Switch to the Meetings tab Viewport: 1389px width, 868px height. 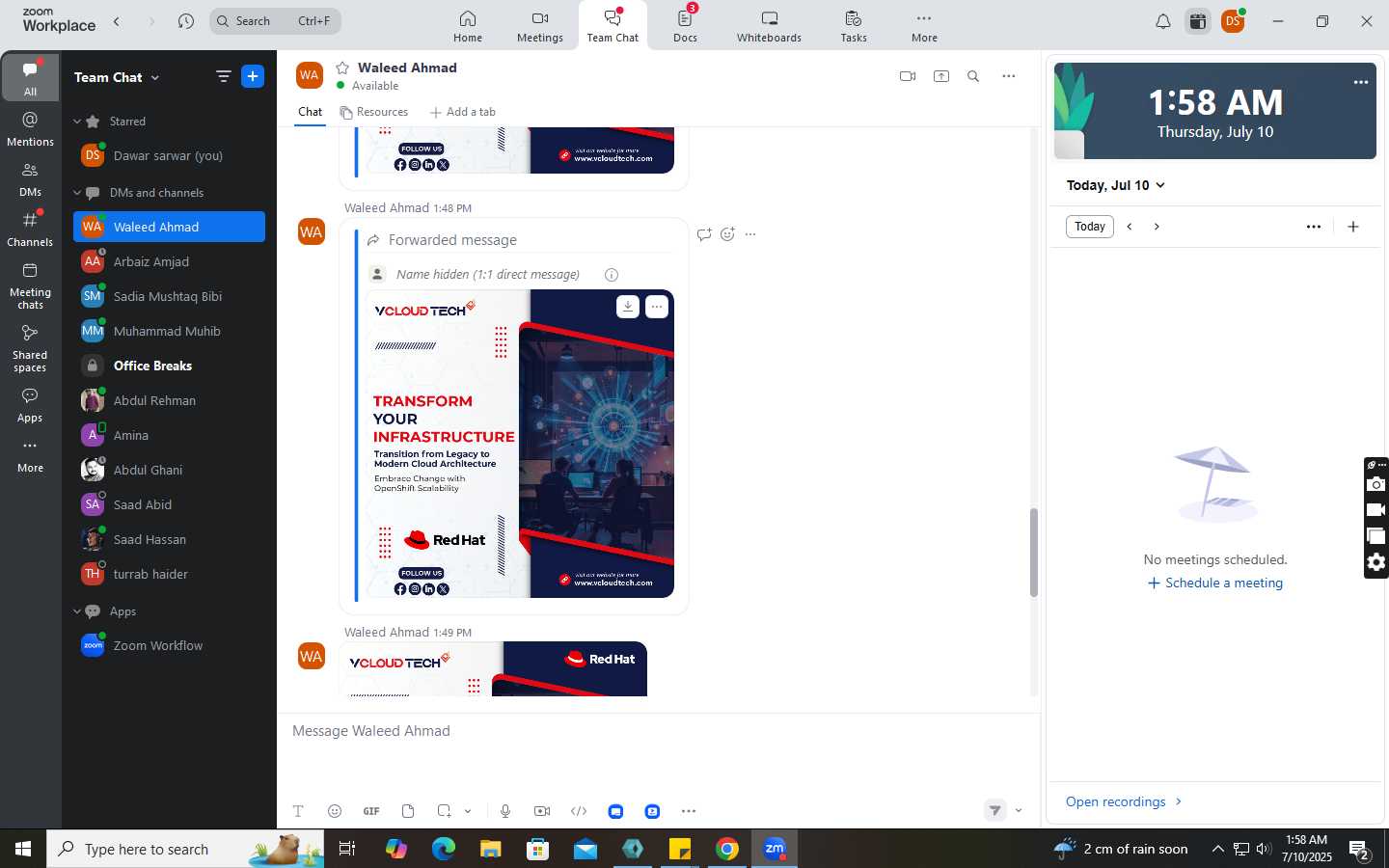pyautogui.click(x=540, y=26)
